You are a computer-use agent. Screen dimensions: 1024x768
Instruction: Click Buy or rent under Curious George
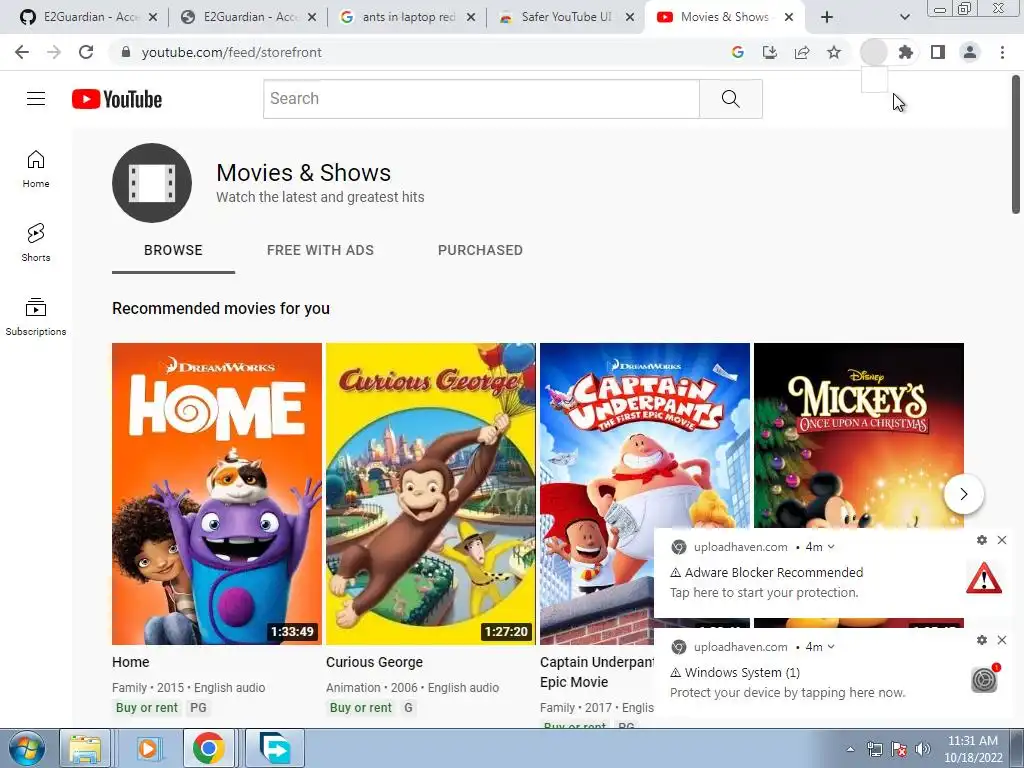360,708
